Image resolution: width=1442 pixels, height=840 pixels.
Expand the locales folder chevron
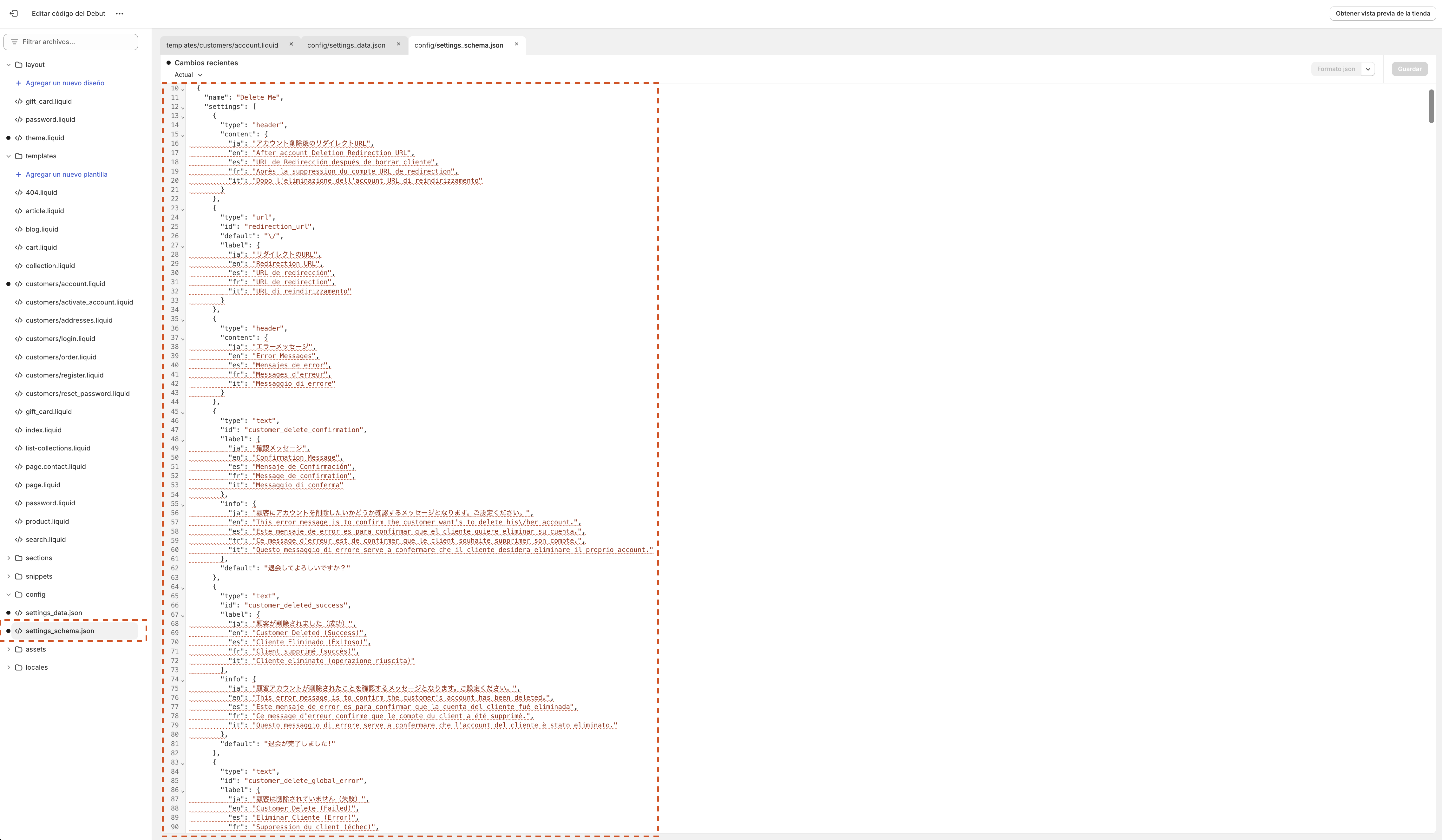pos(9,667)
